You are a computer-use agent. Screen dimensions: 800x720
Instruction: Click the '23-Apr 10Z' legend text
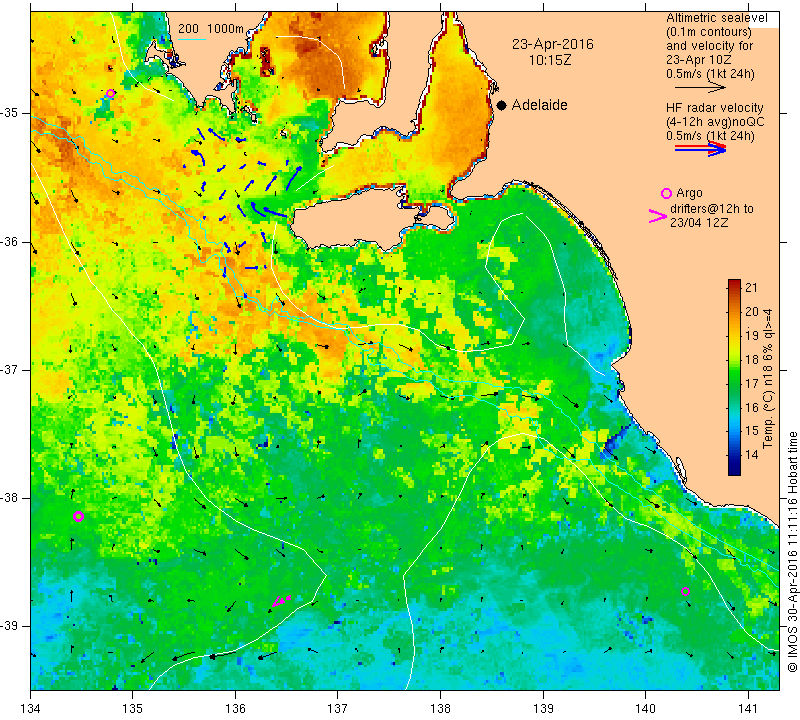pyautogui.click(x=698, y=60)
